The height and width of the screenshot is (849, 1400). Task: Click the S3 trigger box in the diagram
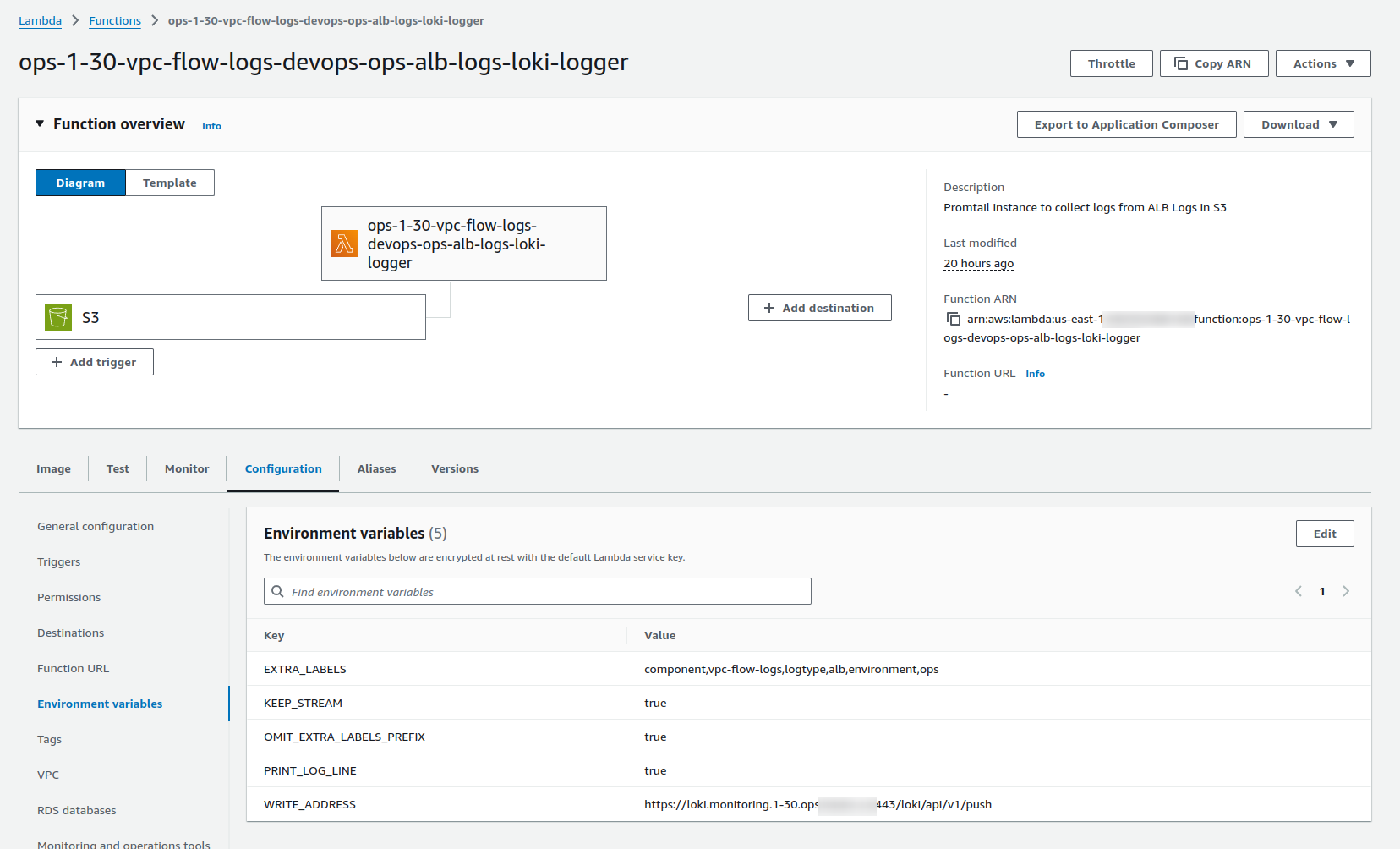pyautogui.click(x=231, y=317)
